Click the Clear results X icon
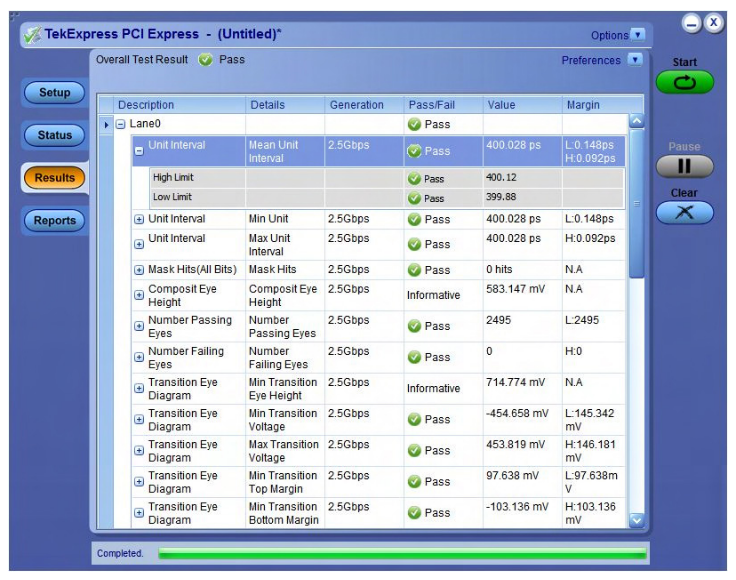The width and height of the screenshot is (736, 580). pyautogui.click(x=685, y=212)
